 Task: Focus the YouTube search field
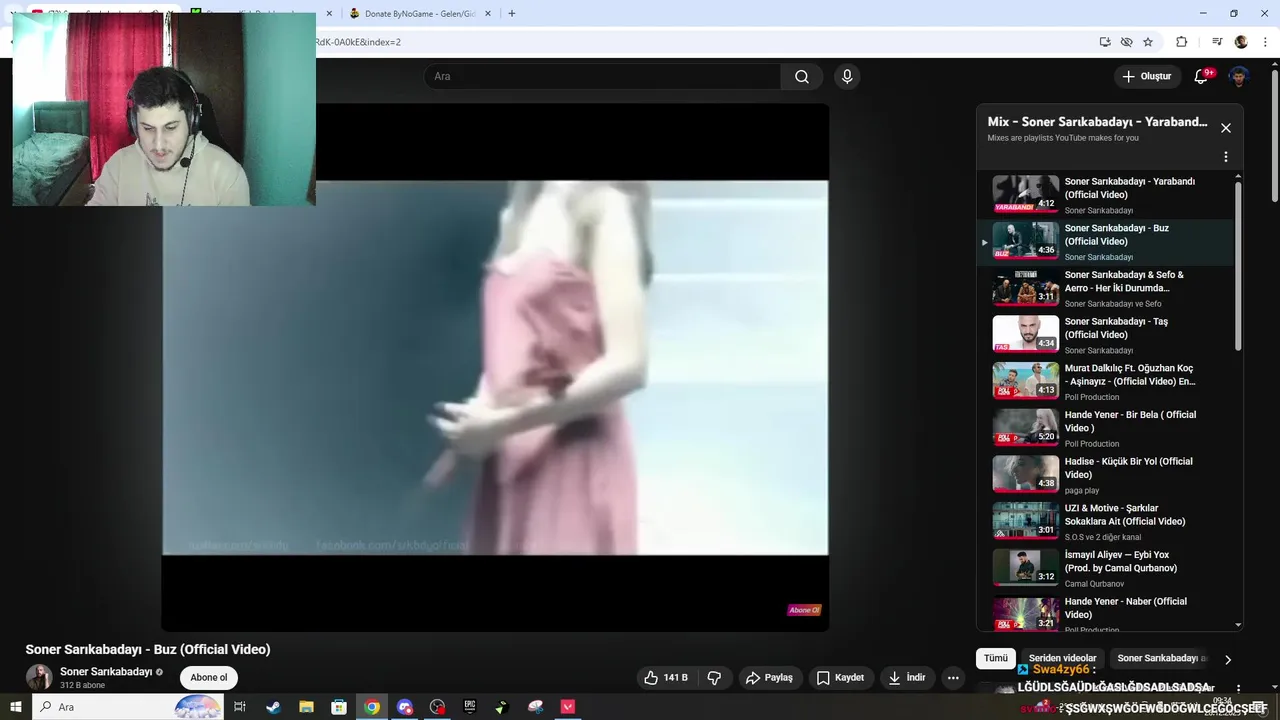(604, 77)
